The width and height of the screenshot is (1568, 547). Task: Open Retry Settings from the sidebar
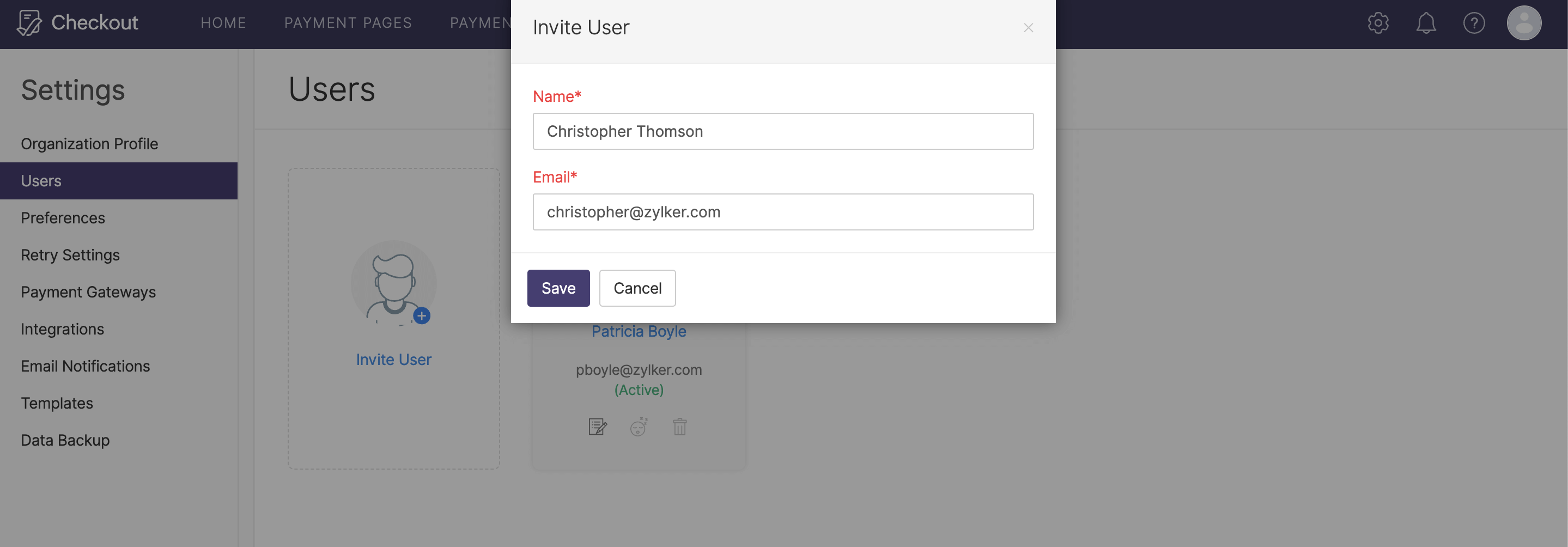tap(70, 254)
